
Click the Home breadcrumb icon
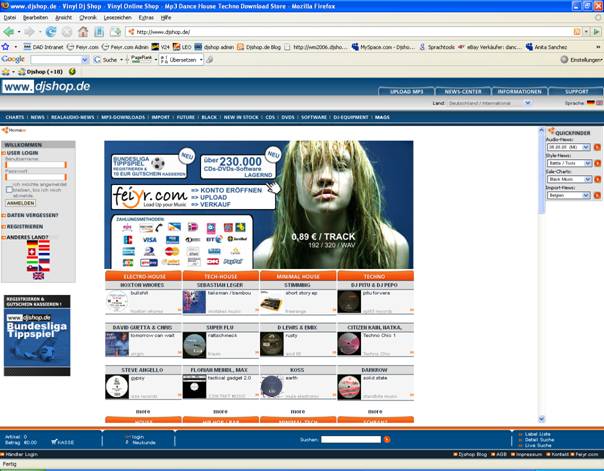tap(10, 130)
